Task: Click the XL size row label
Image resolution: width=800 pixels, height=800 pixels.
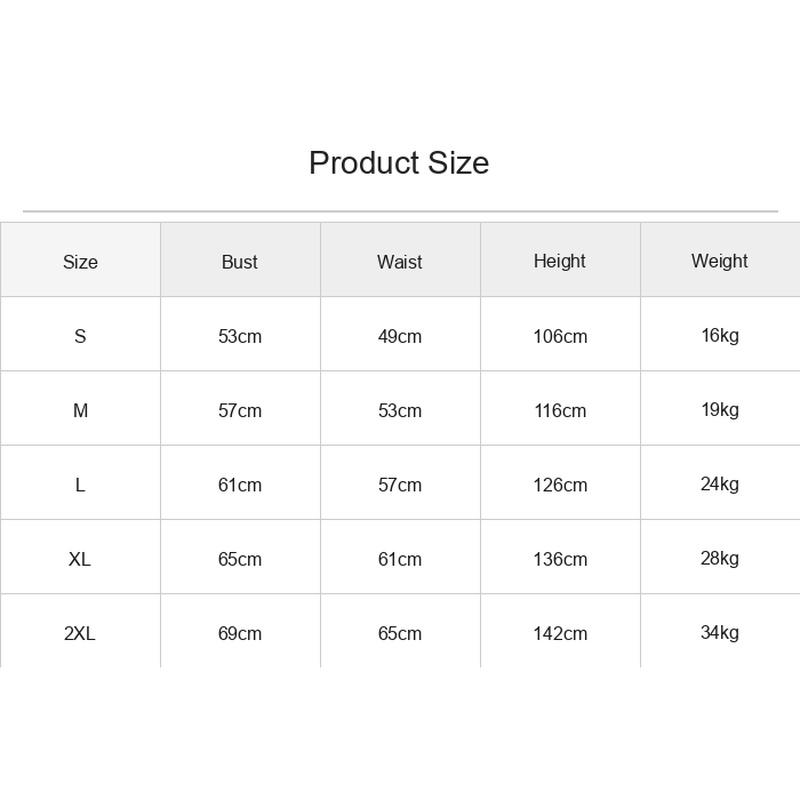Action: [80, 559]
